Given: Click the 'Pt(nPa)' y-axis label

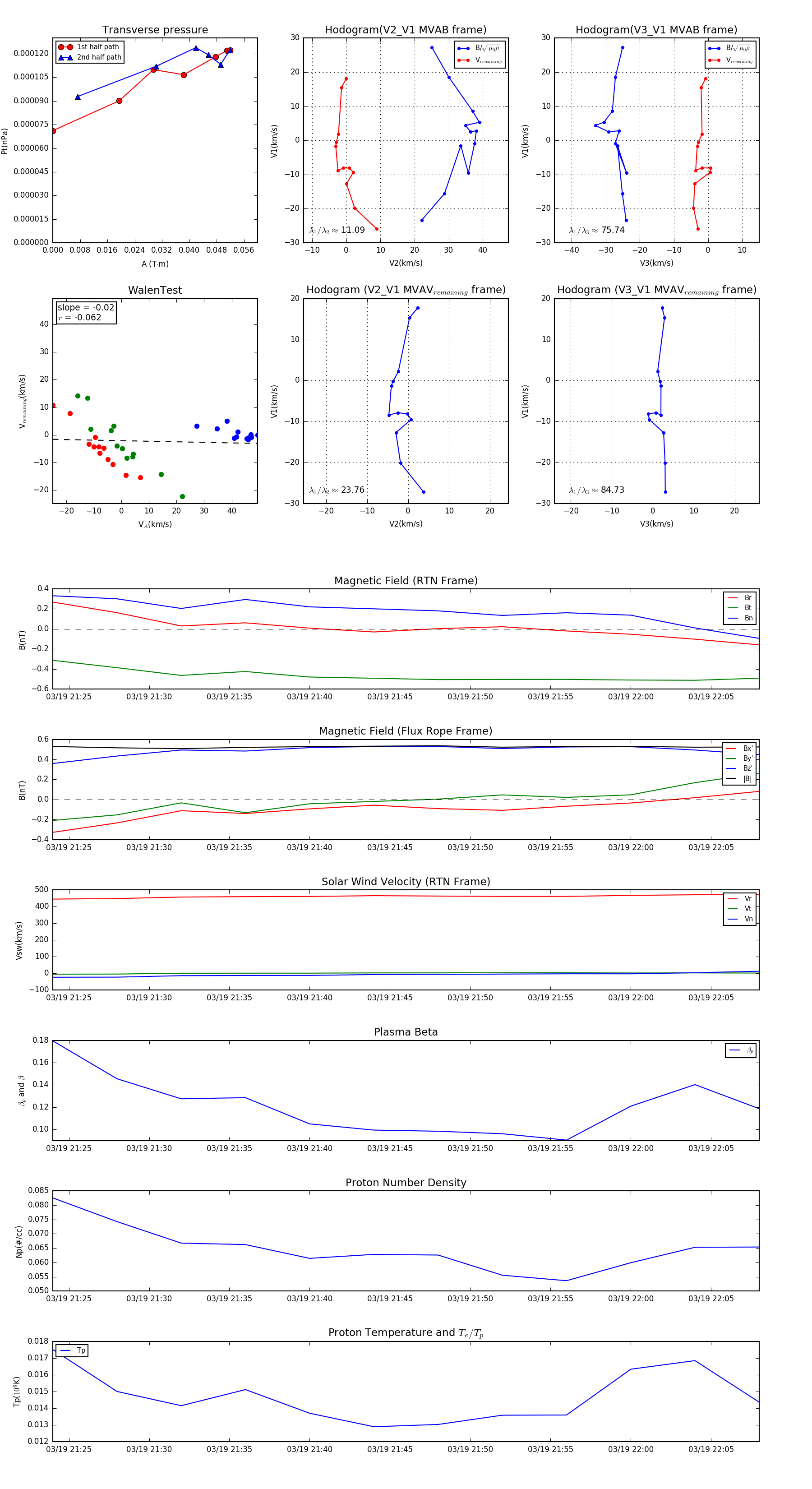Looking at the screenshot, I should (x=5, y=140).
